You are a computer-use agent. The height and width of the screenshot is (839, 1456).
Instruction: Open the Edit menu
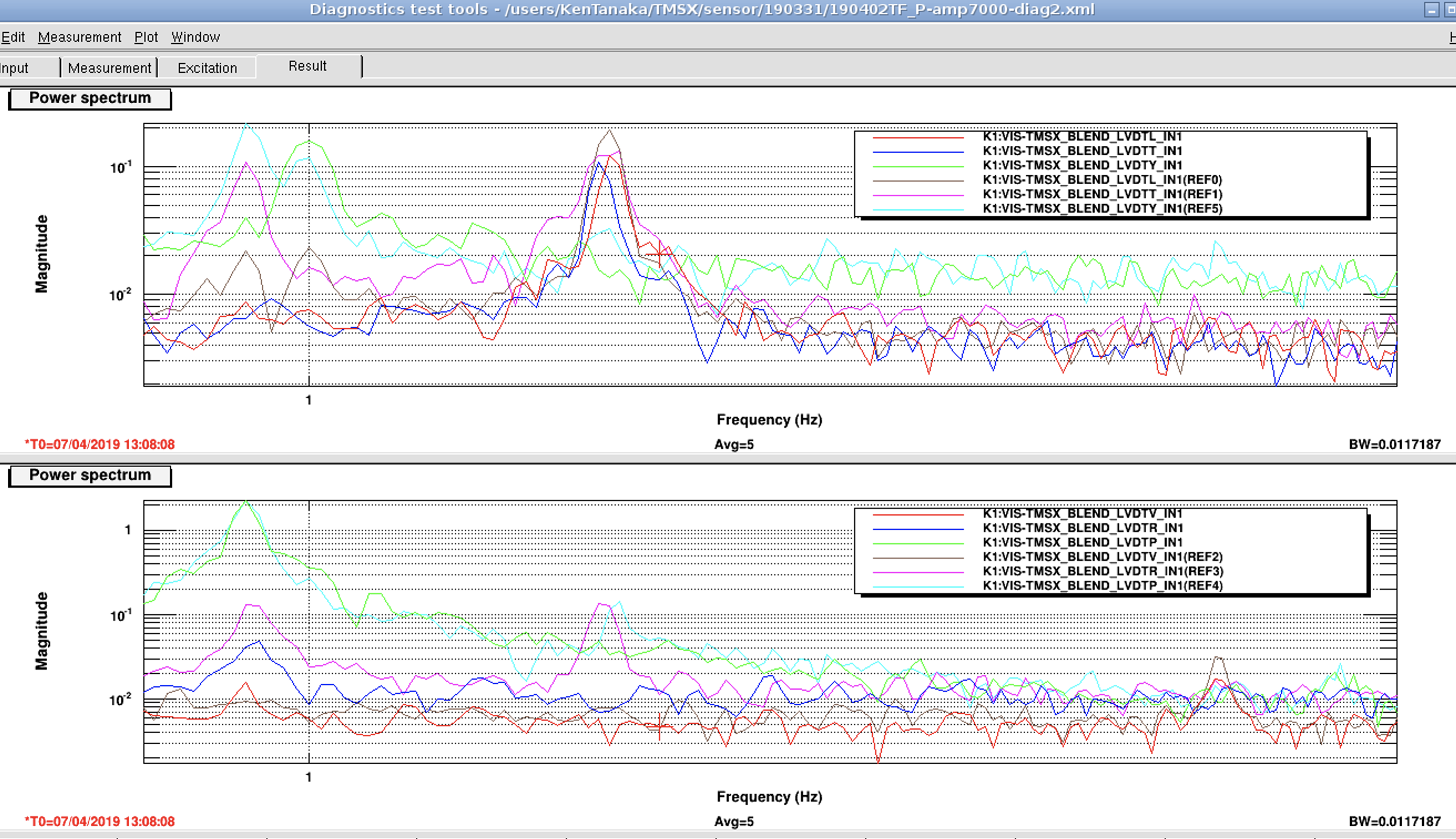click(x=13, y=38)
